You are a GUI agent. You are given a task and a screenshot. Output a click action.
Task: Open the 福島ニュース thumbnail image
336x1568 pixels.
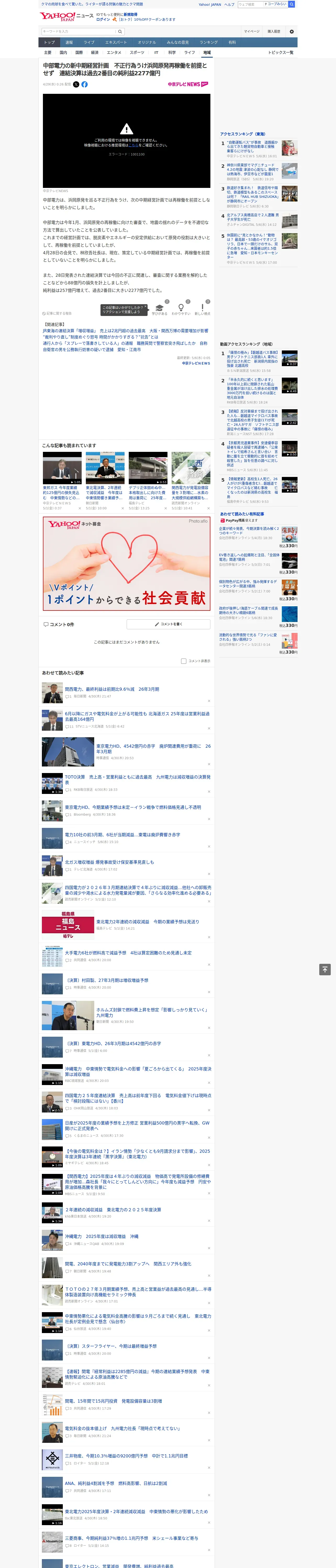coord(68,925)
